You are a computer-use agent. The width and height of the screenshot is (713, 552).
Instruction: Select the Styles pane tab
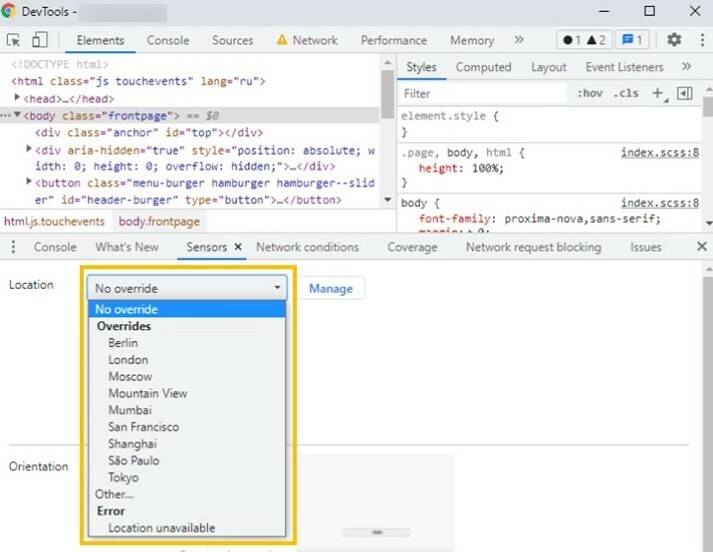(x=421, y=67)
